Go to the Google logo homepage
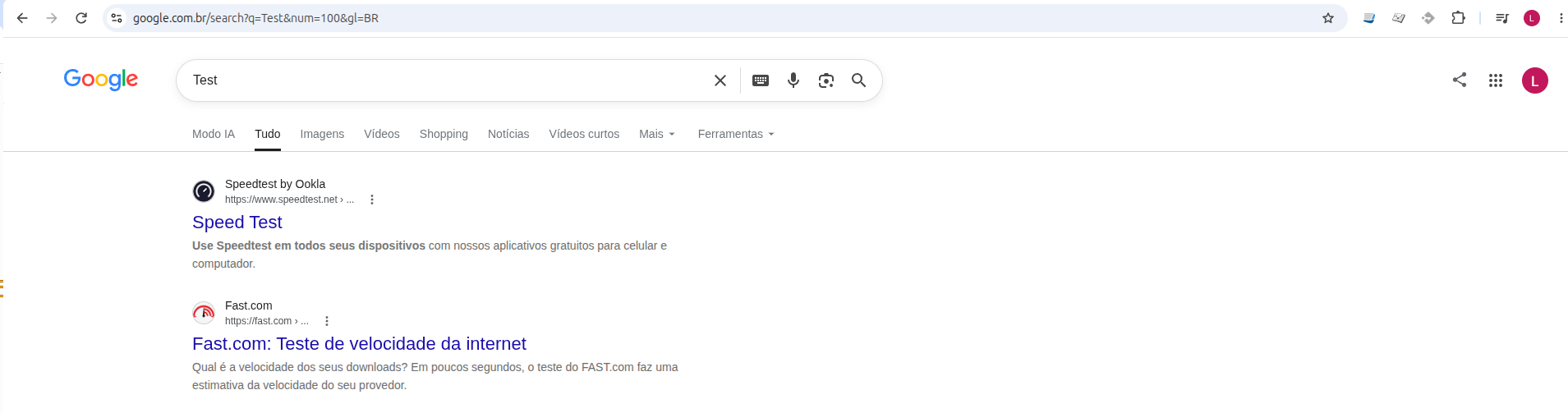 click(101, 80)
